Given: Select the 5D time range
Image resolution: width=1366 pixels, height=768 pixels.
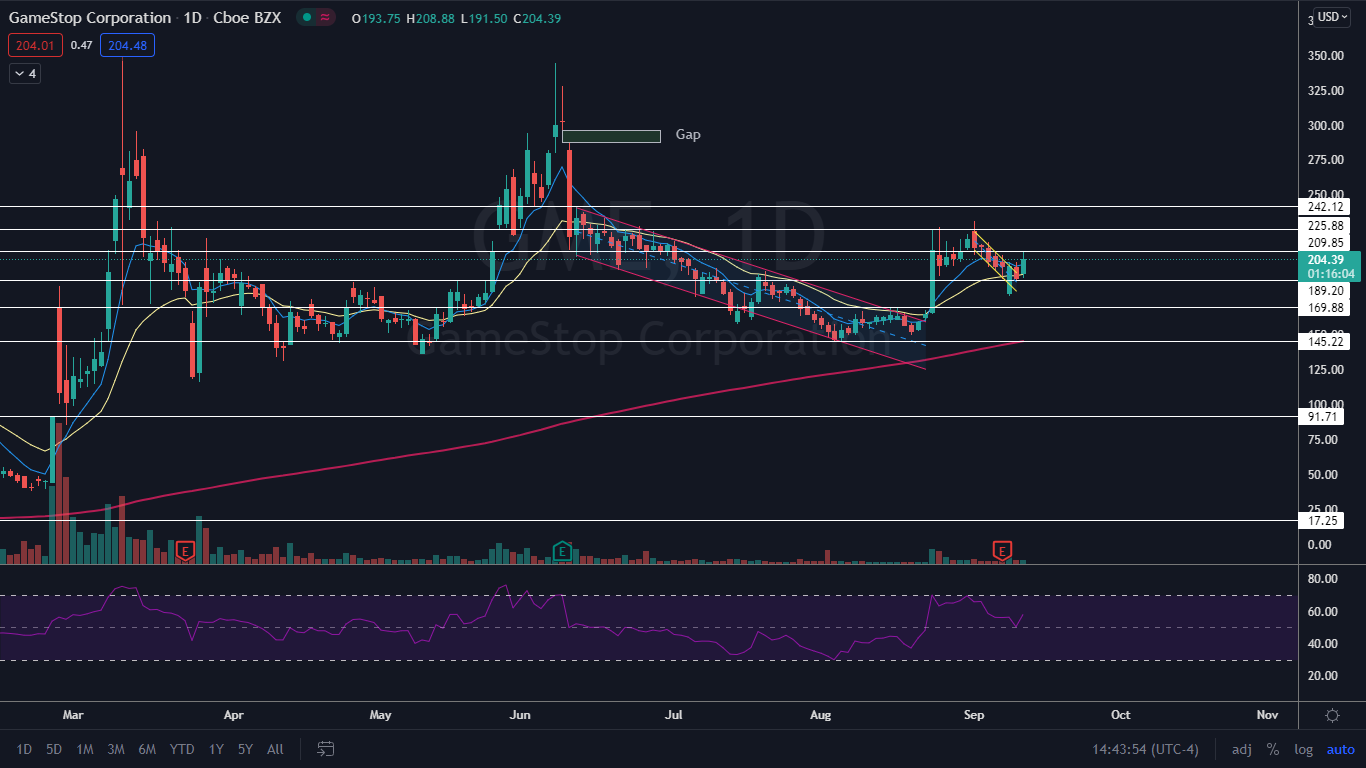Looking at the screenshot, I should (54, 749).
